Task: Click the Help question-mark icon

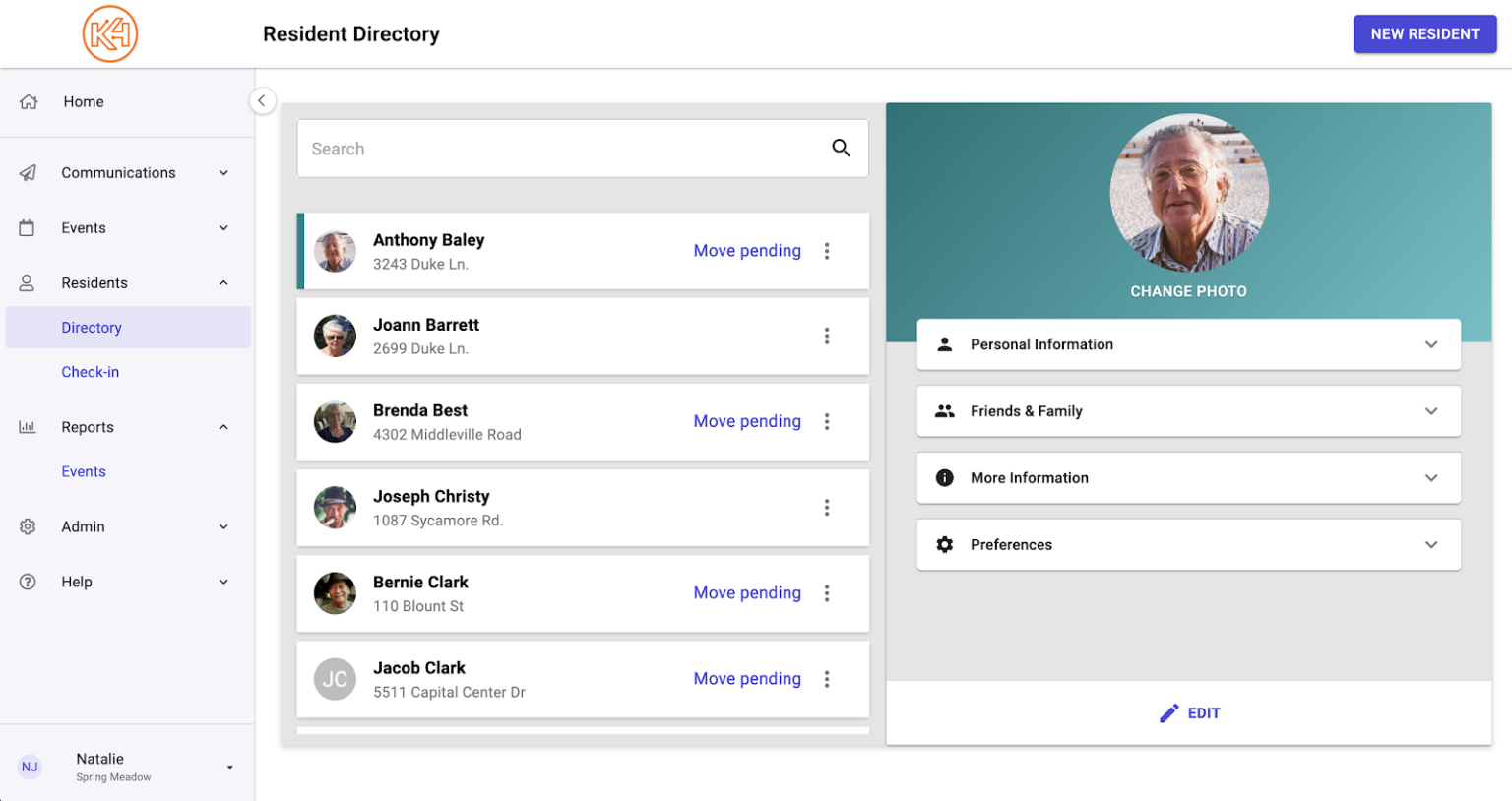Action: [29, 582]
